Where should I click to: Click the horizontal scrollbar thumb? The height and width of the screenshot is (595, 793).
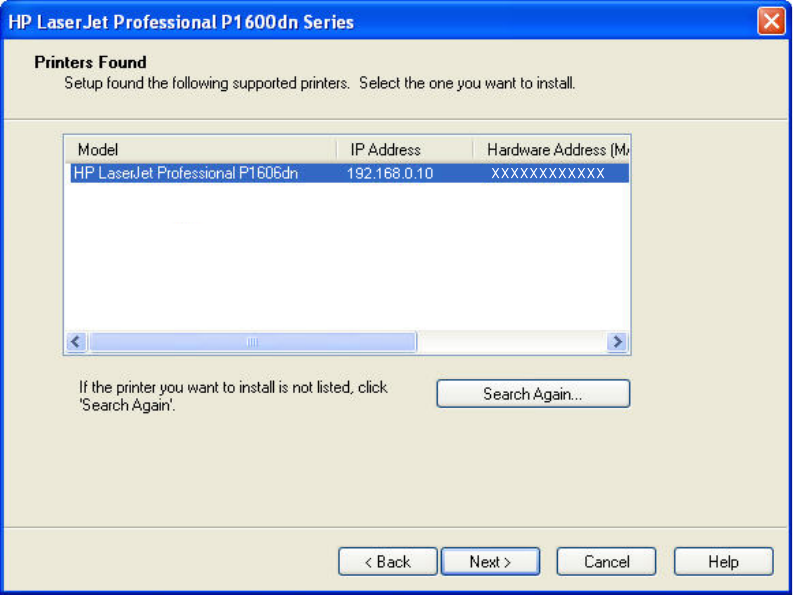[252, 342]
